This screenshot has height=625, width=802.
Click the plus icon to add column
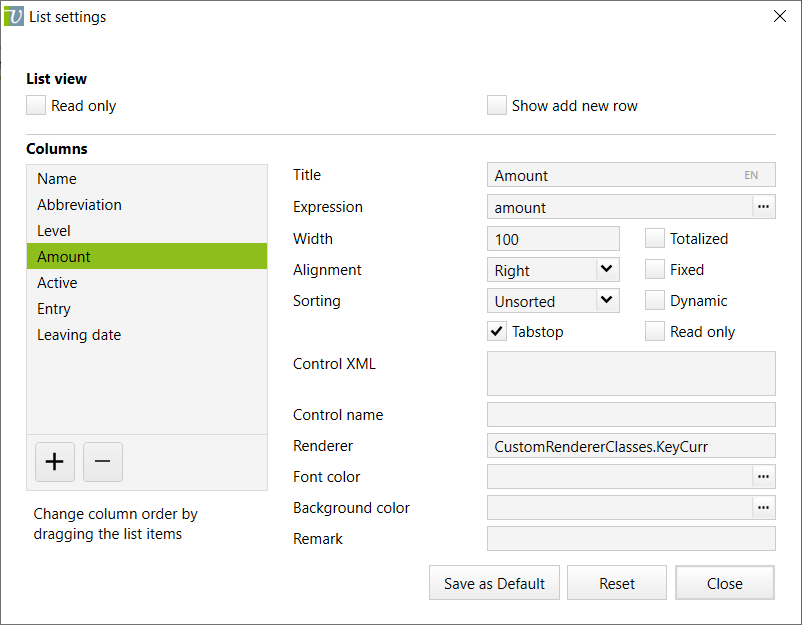[55, 461]
